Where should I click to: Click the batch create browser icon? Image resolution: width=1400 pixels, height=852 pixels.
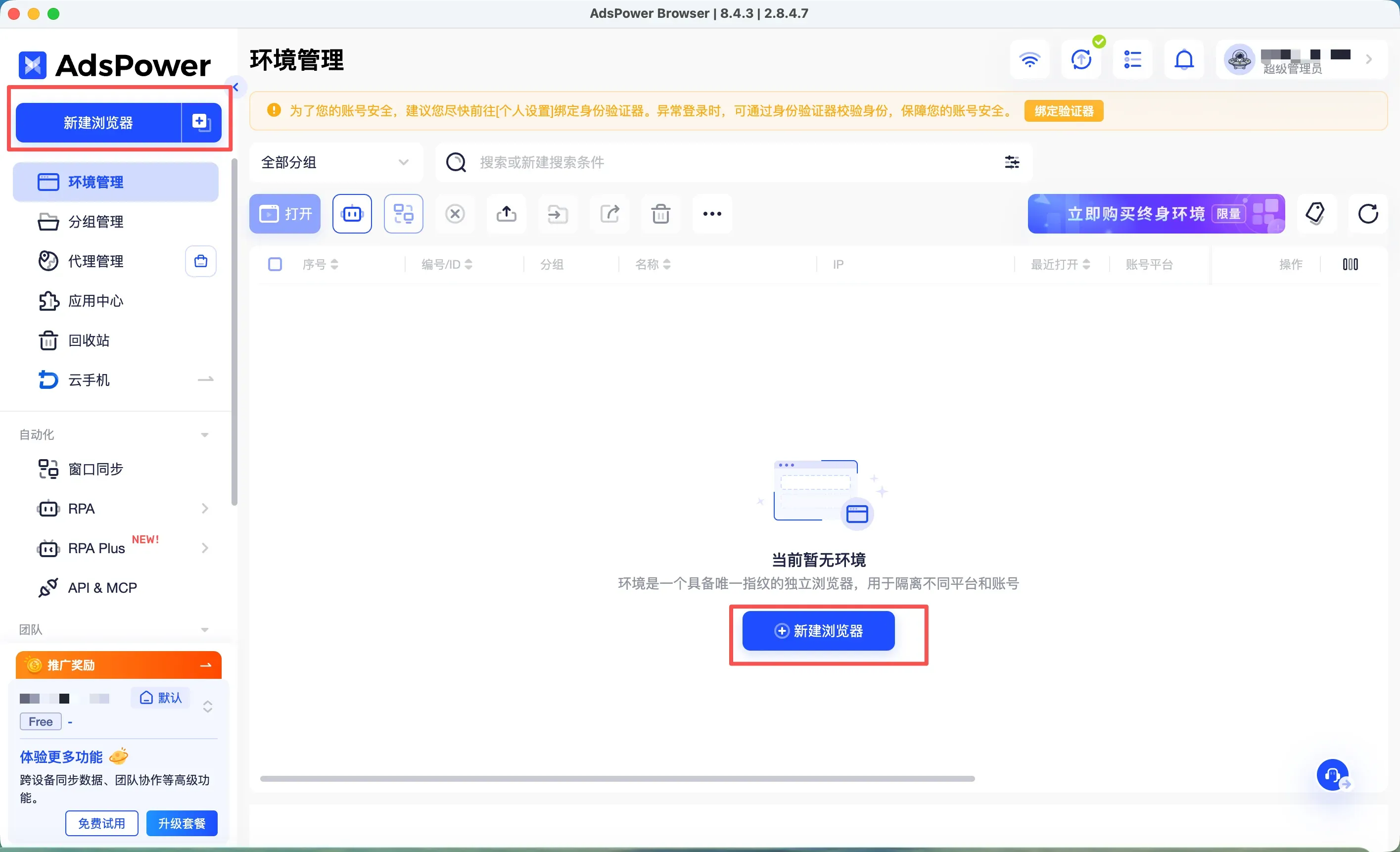(201, 122)
